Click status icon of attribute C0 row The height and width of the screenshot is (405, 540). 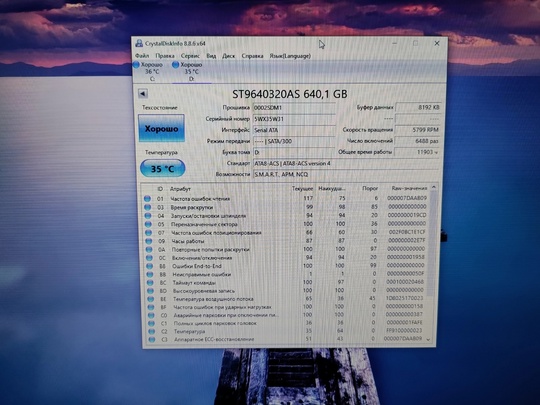pos(151,315)
